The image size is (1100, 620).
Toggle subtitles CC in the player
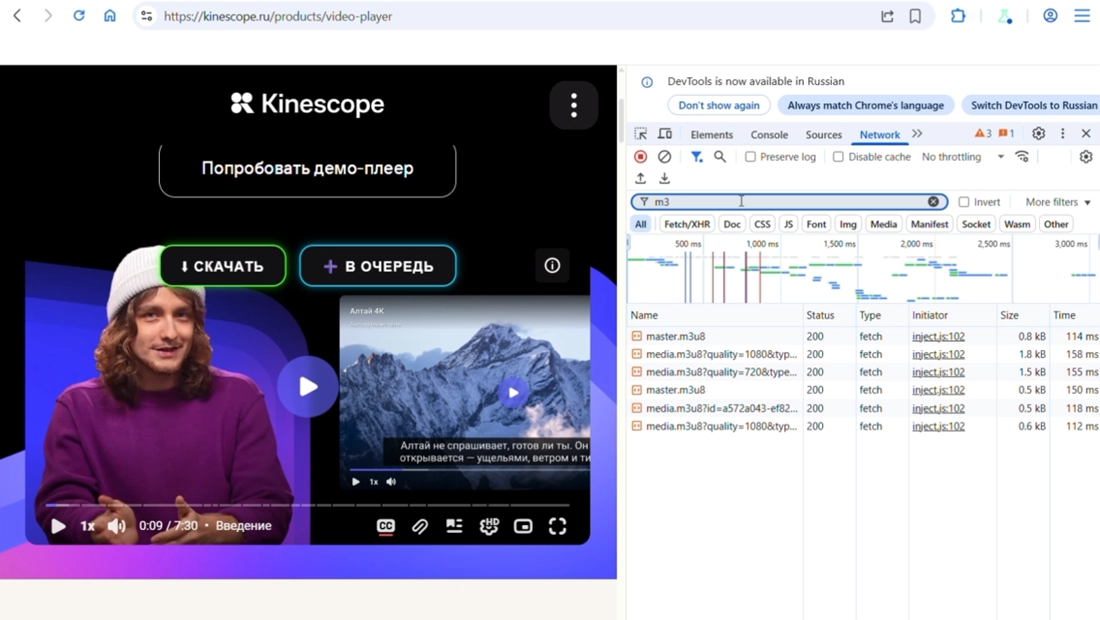coord(386,526)
